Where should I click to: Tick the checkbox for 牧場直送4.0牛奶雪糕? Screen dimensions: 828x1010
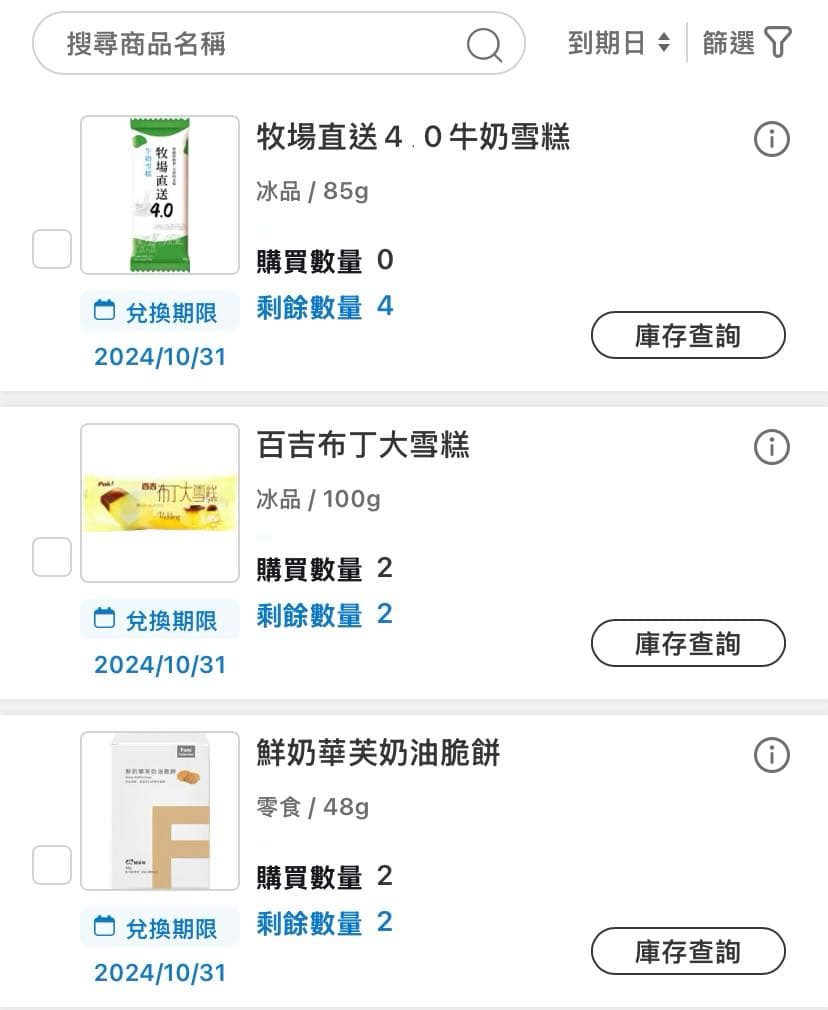tap(52, 249)
